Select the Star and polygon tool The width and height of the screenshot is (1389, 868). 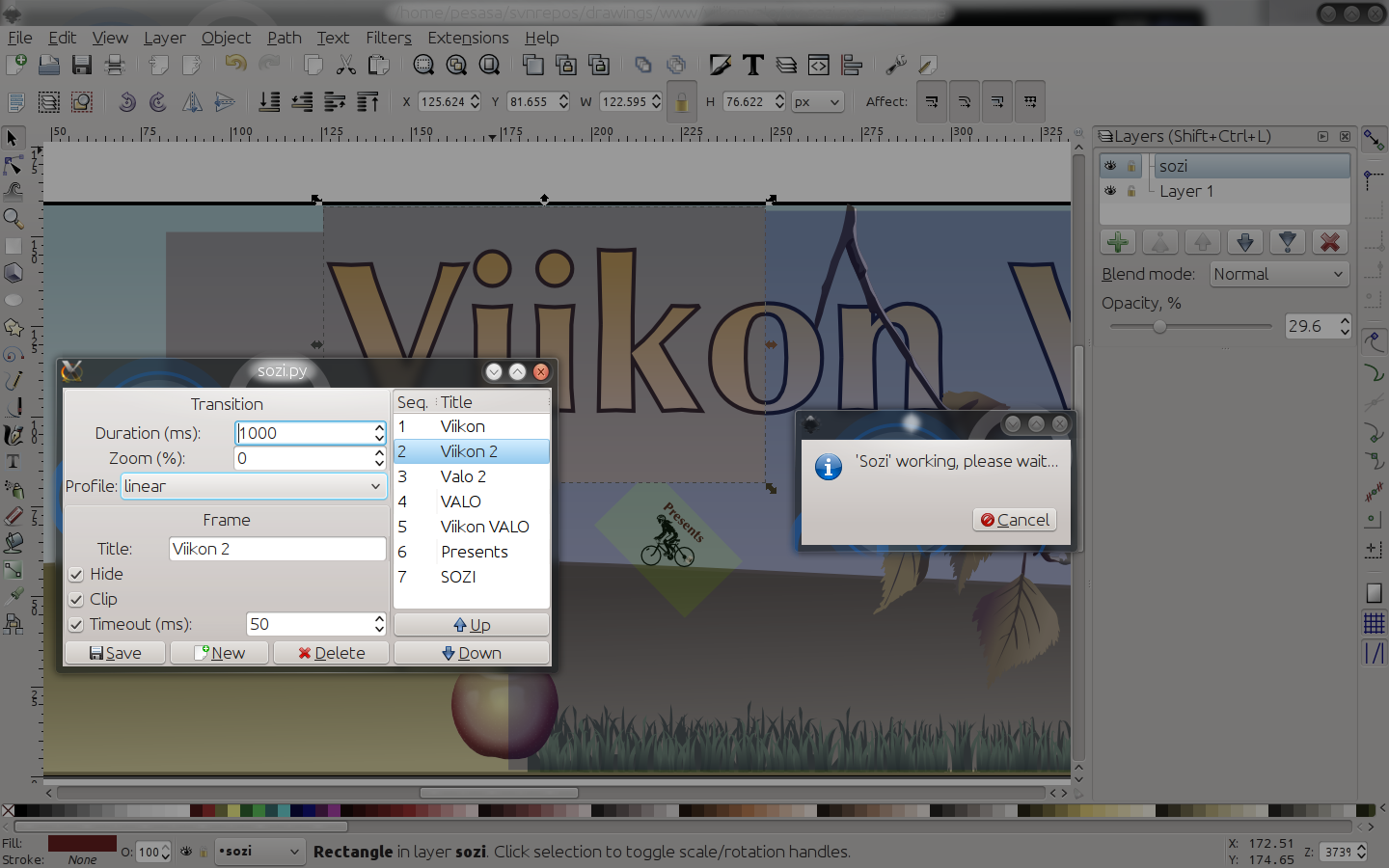click(x=13, y=327)
